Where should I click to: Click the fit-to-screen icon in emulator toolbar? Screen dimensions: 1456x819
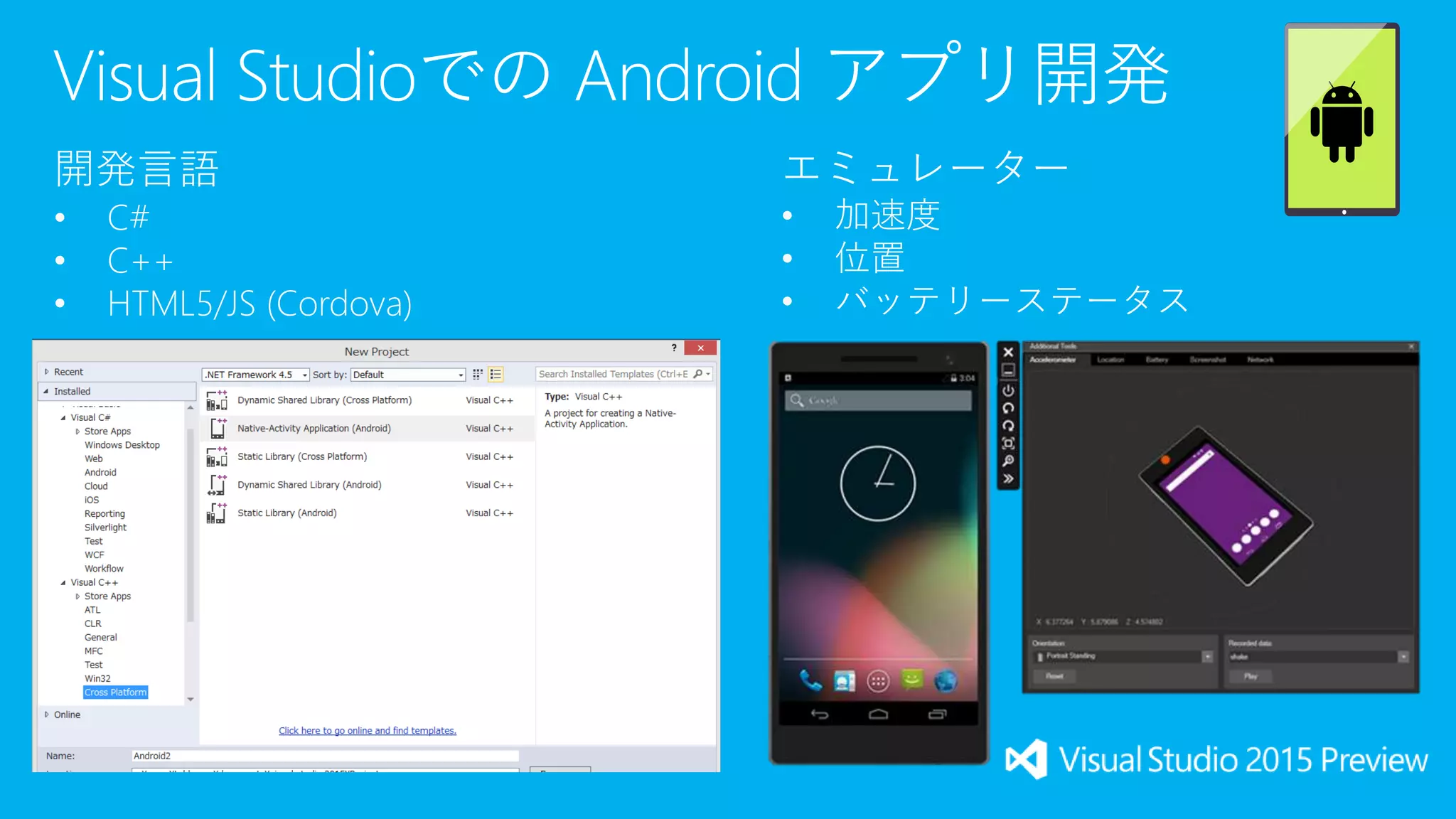pos(1008,444)
